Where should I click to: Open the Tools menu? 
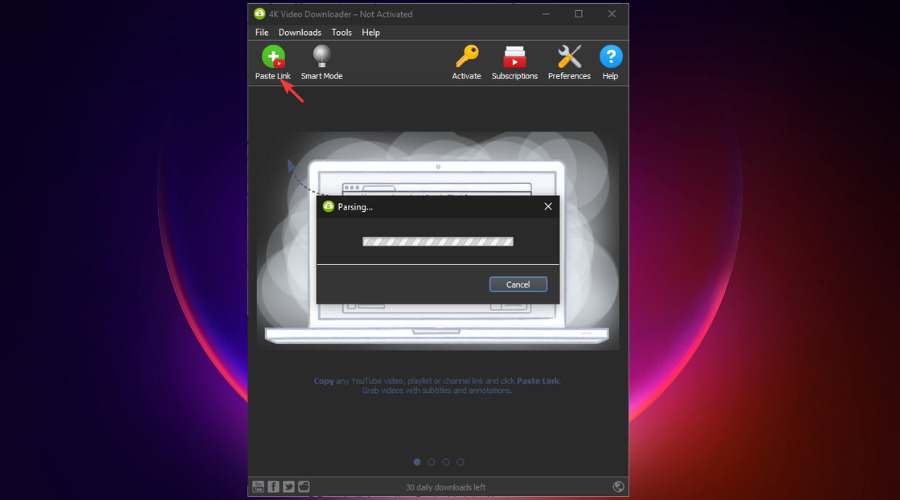pos(342,33)
